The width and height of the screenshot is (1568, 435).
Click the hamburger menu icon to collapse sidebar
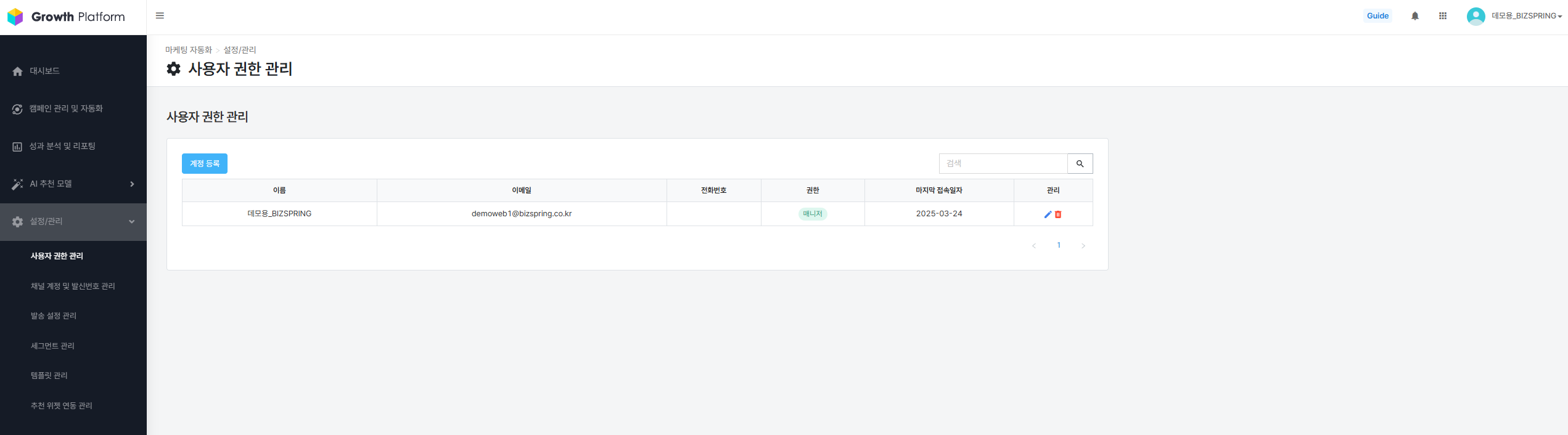(160, 16)
